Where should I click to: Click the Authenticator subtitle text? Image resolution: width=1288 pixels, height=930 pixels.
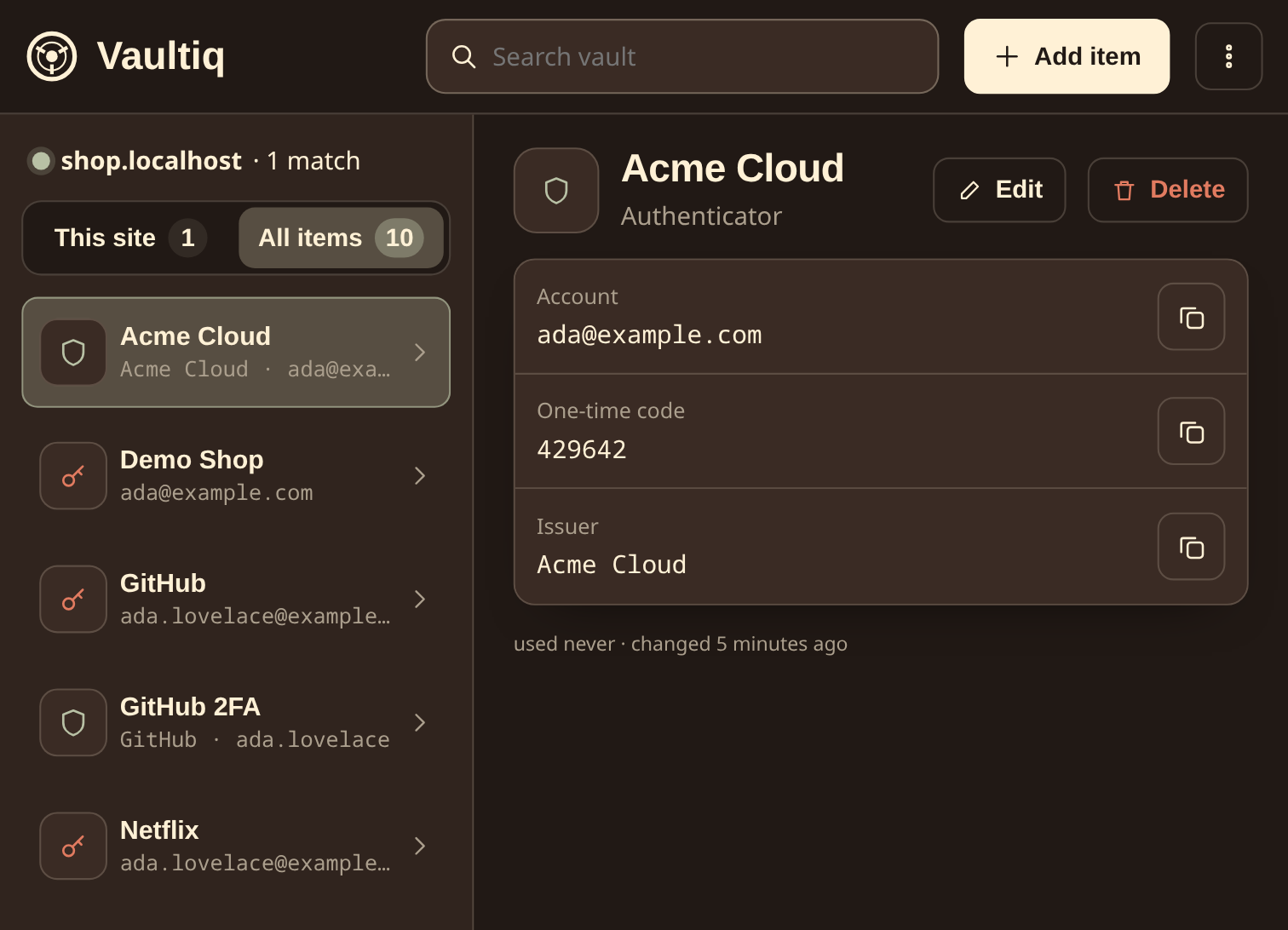coord(701,216)
